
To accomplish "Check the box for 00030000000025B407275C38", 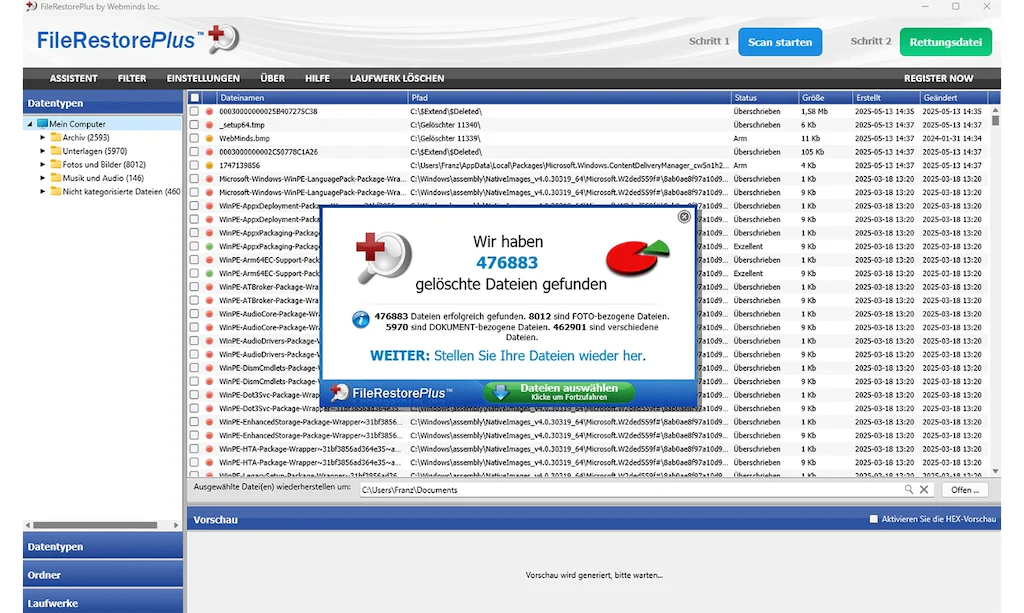I will point(194,112).
